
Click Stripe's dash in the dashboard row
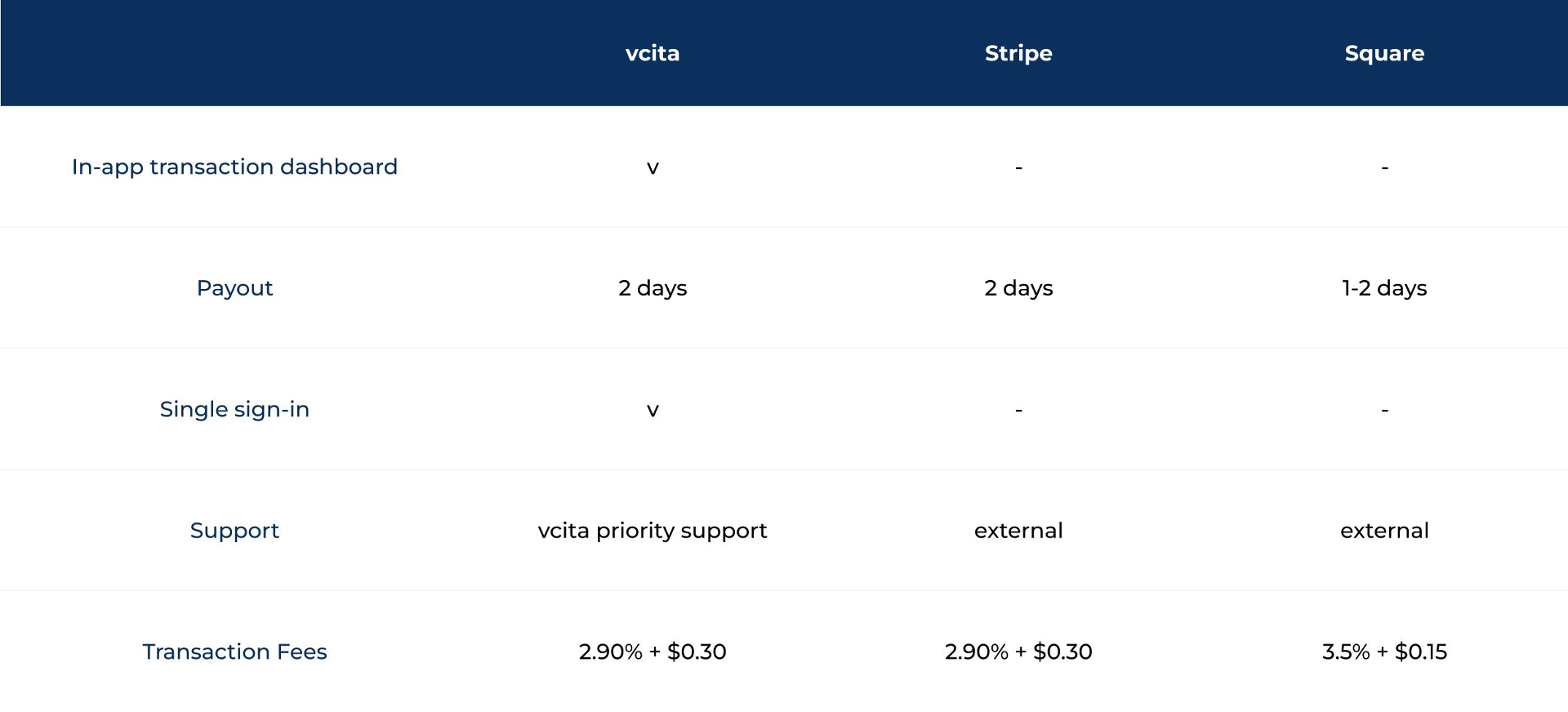point(1018,168)
